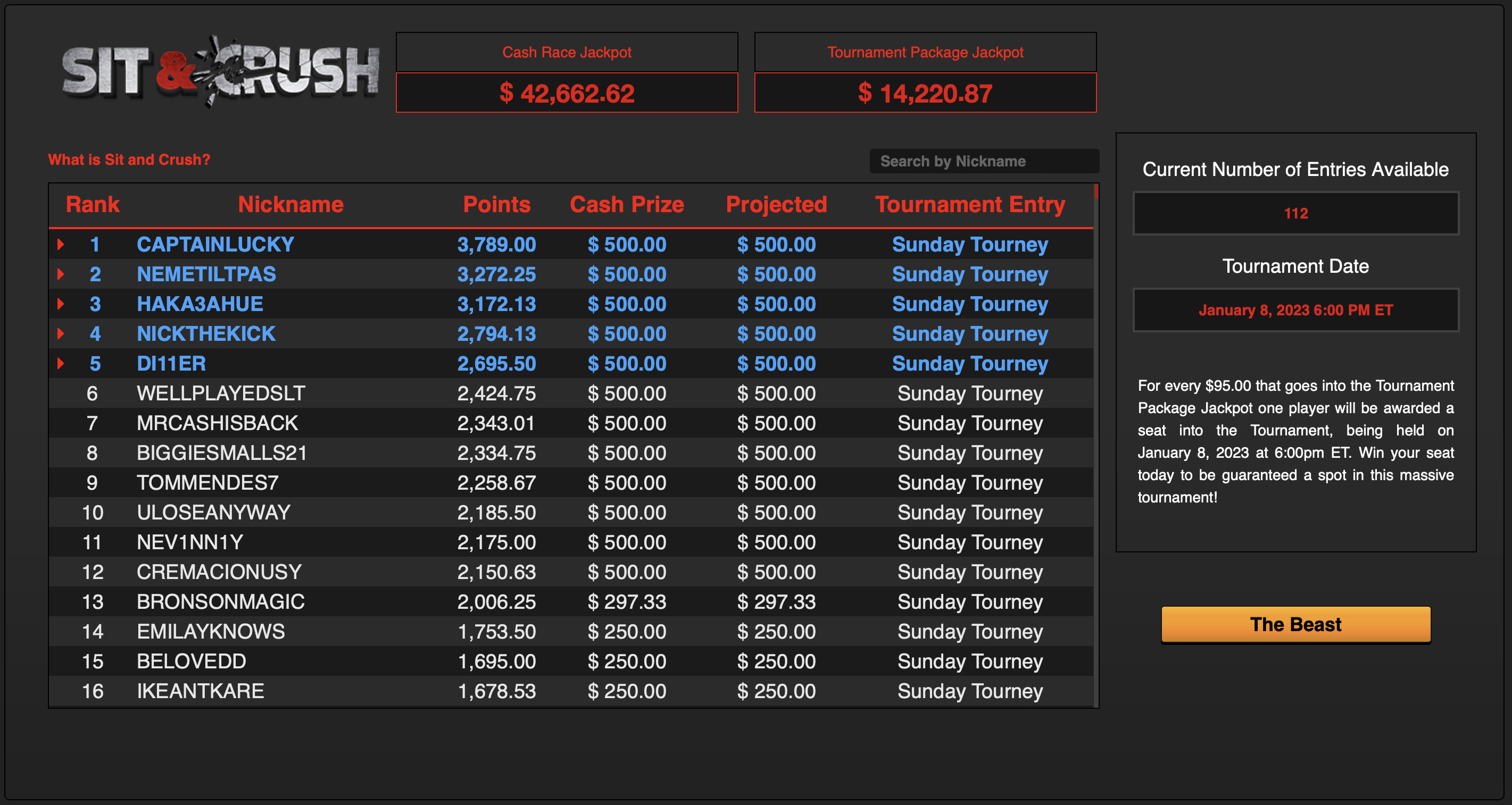Click the Tournament Entry column header
This screenshot has height=805, width=1512.
tap(970, 204)
